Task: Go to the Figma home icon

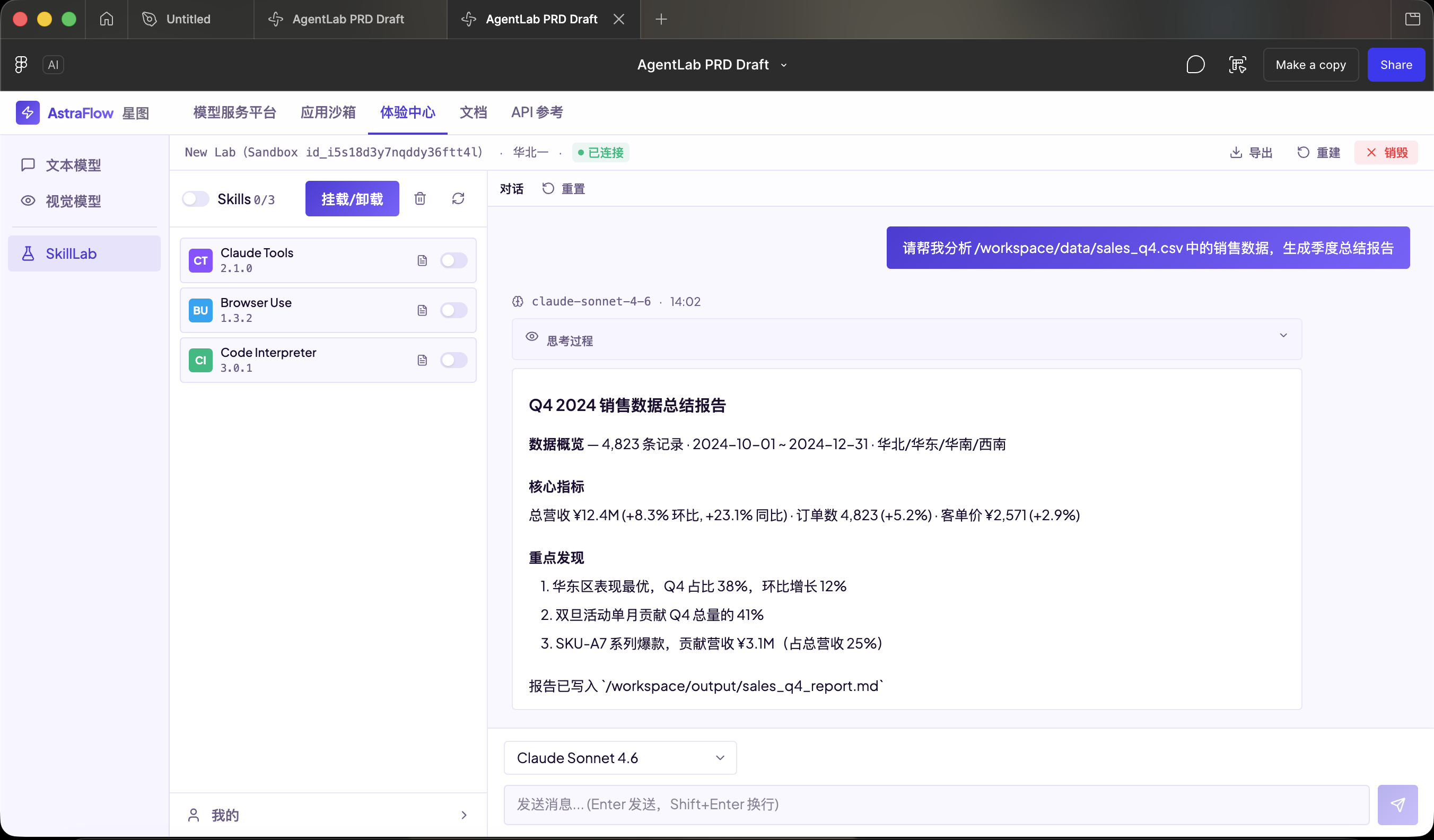Action: tap(107, 19)
